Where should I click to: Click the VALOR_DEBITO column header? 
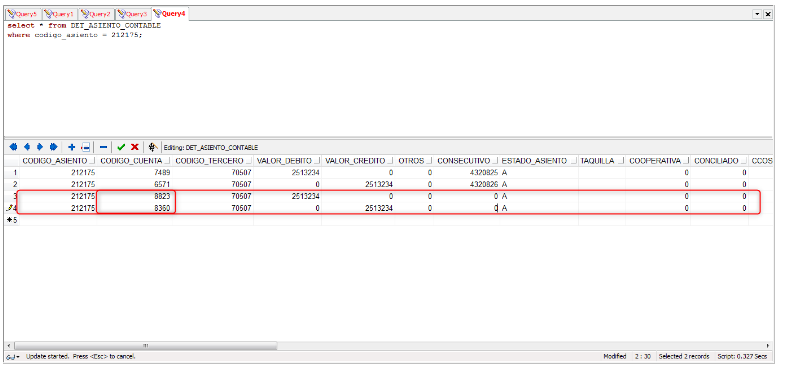[287, 161]
